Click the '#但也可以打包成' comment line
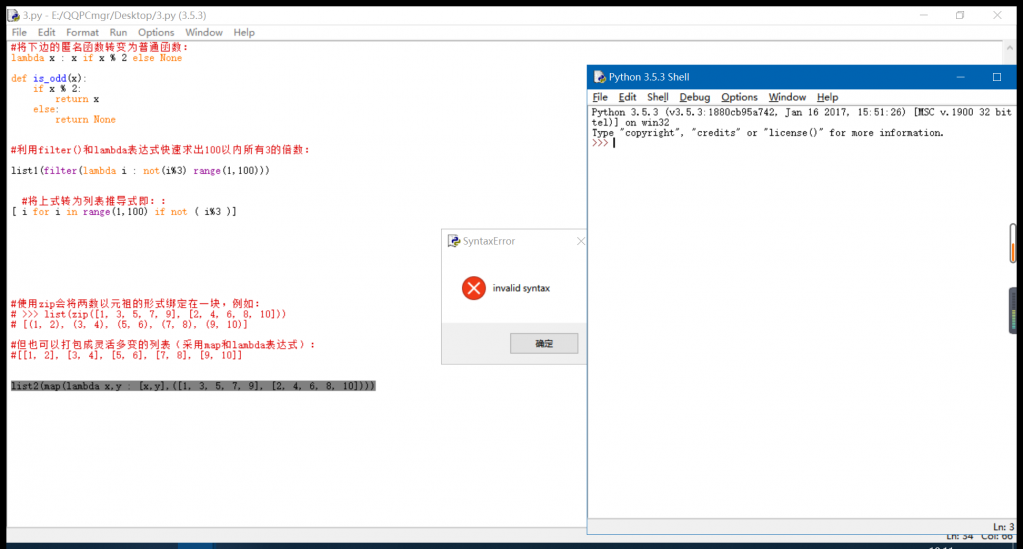The height and width of the screenshot is (549, 1023). click(163, 345)
